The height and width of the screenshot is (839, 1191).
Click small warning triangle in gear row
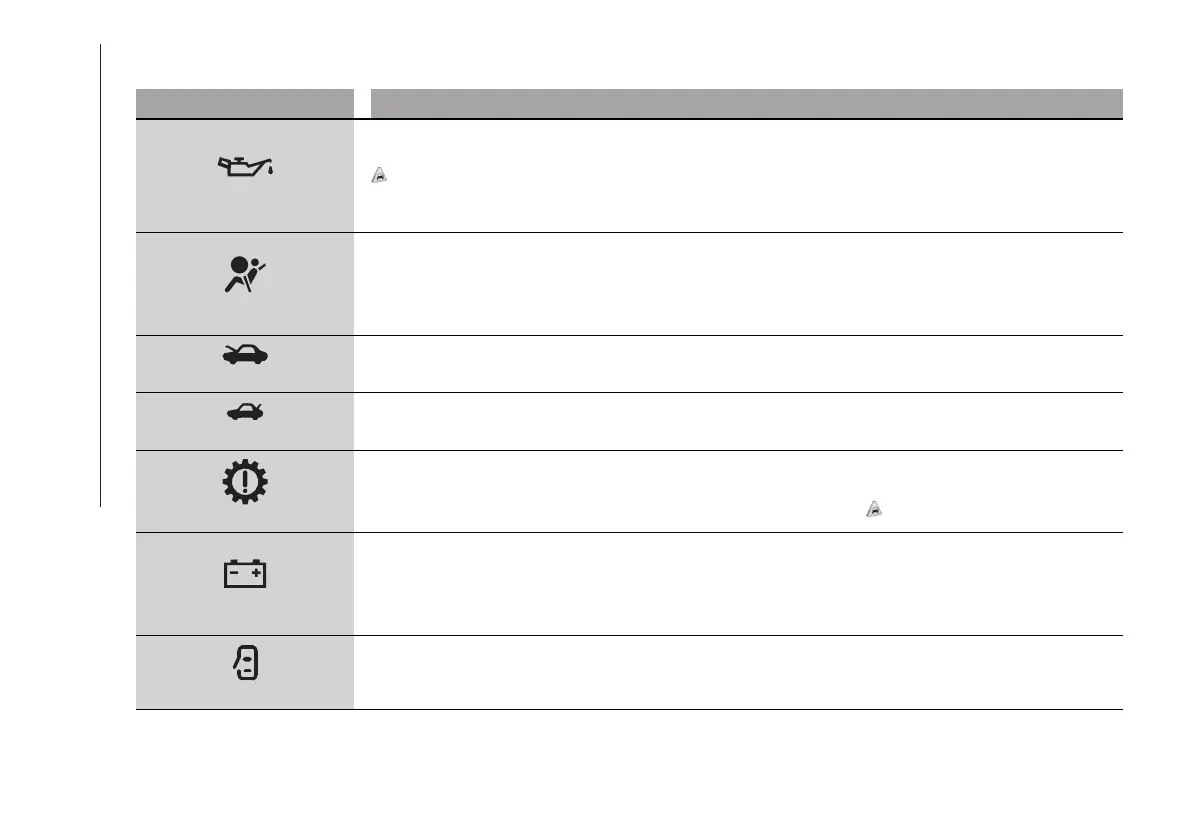[874, 510]
